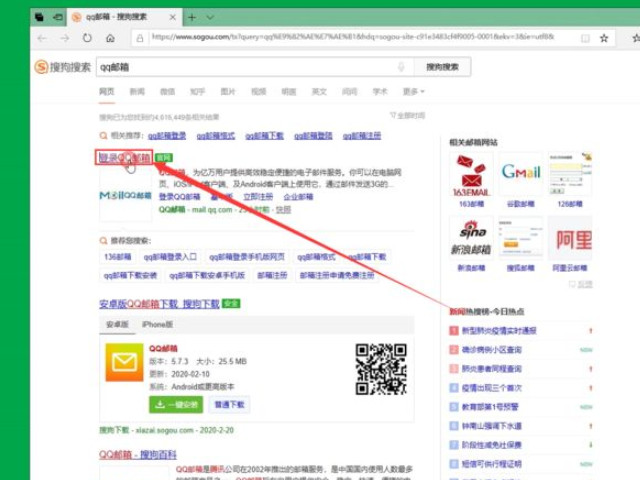Switch to the 英文 search tab
Screen dimensions: 640x480
(319, 91)
